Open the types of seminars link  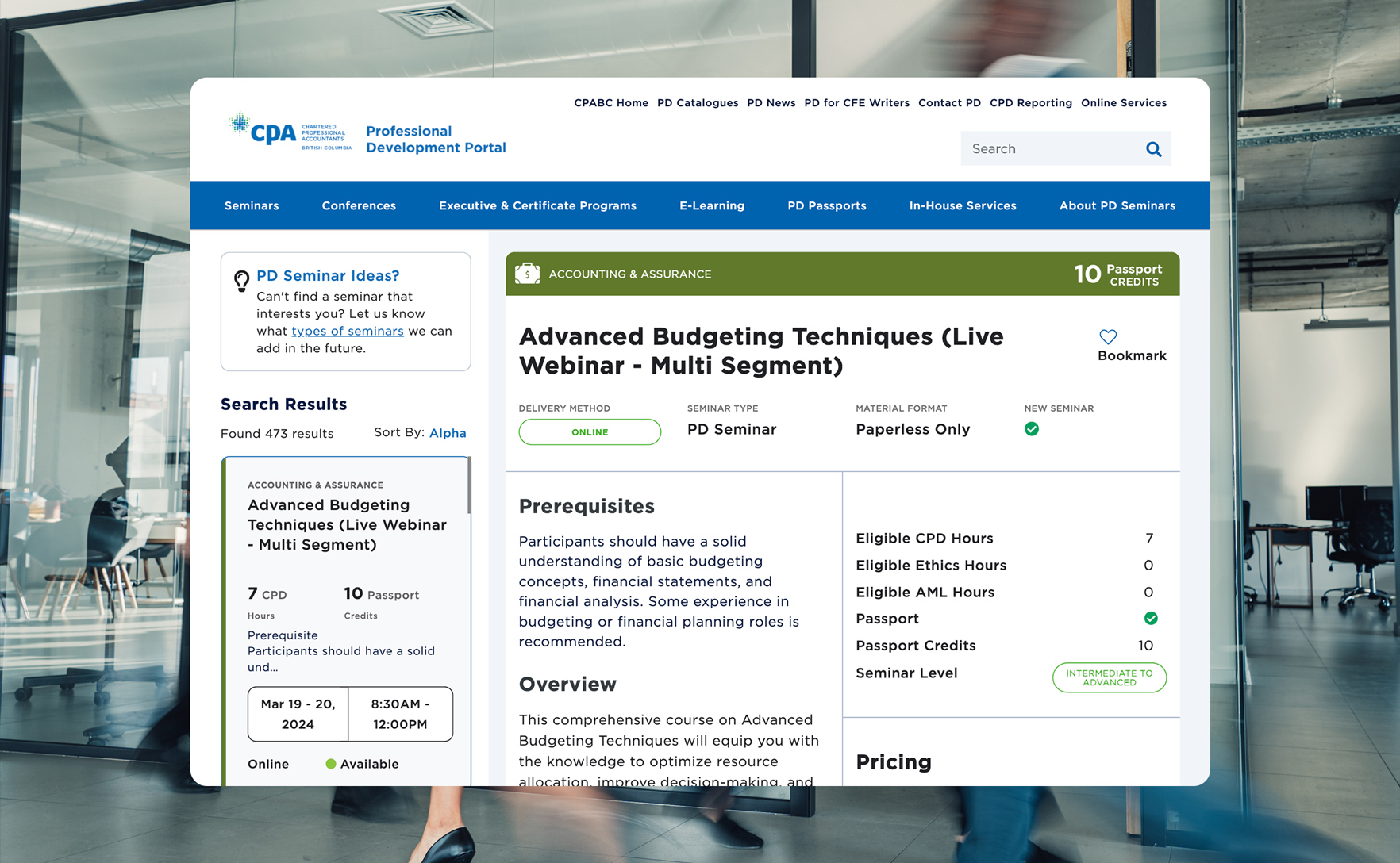pos(347,331)
